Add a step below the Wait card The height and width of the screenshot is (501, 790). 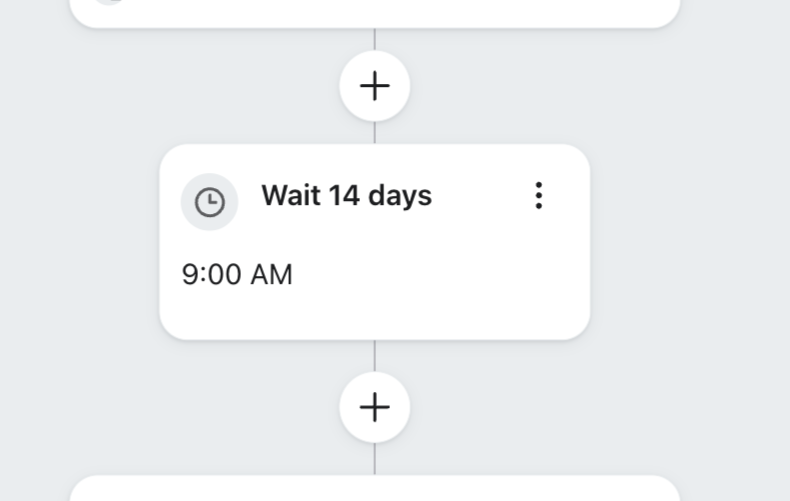coord(374,407)
